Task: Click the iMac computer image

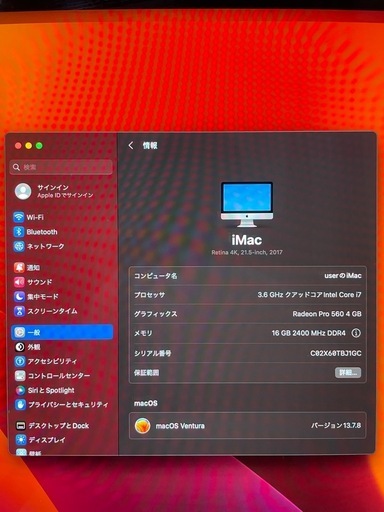Action: [247, 204]
